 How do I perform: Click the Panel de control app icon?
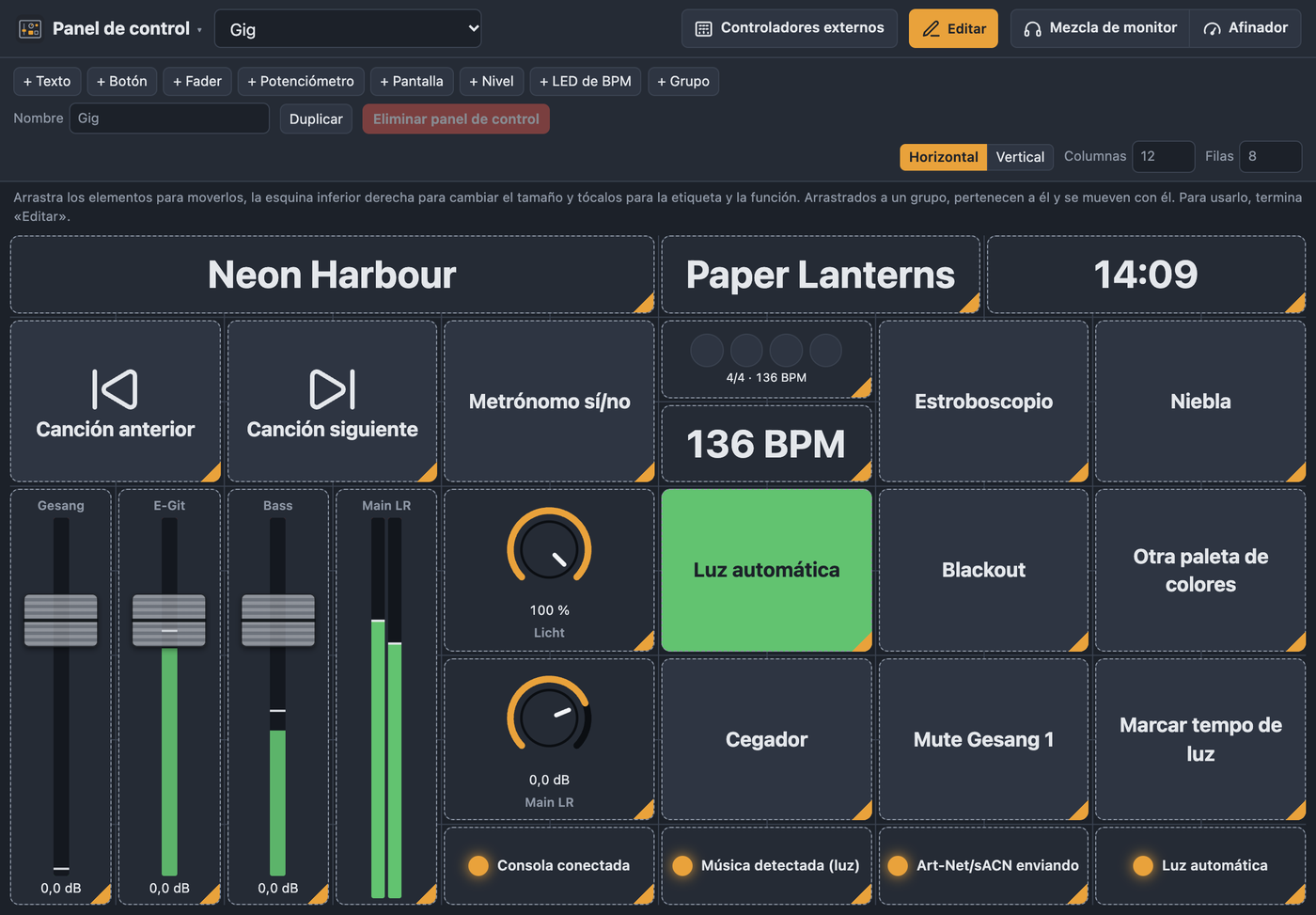30,29
